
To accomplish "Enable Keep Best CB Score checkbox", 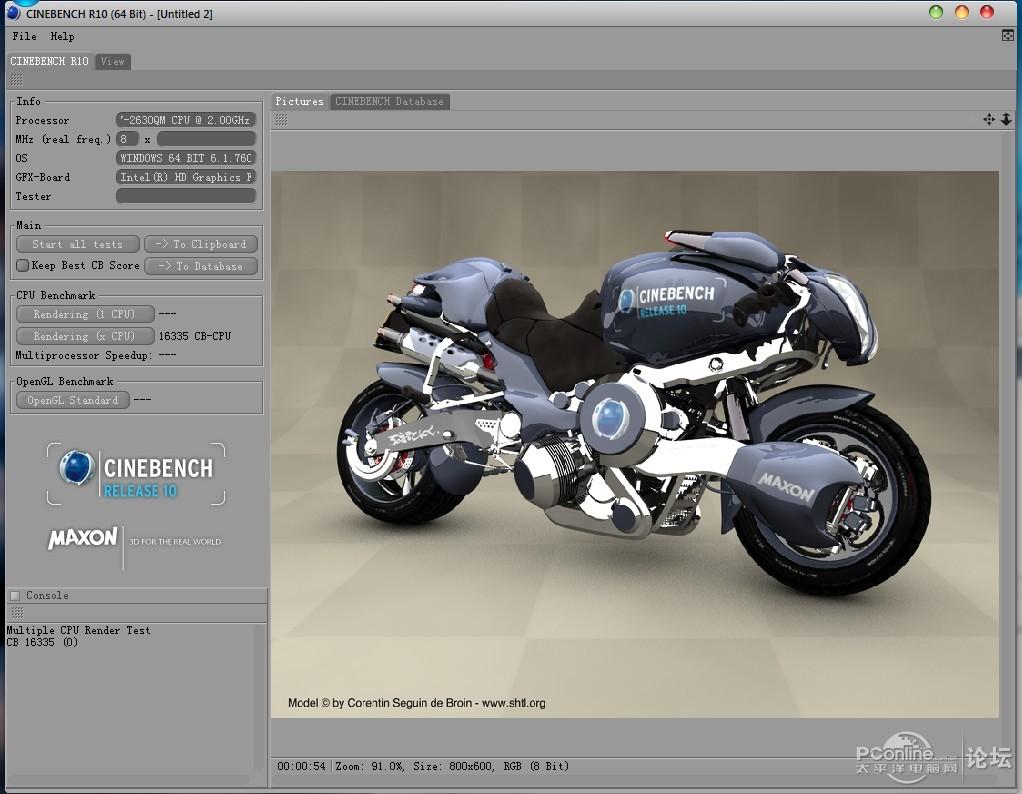I will 22,265.
